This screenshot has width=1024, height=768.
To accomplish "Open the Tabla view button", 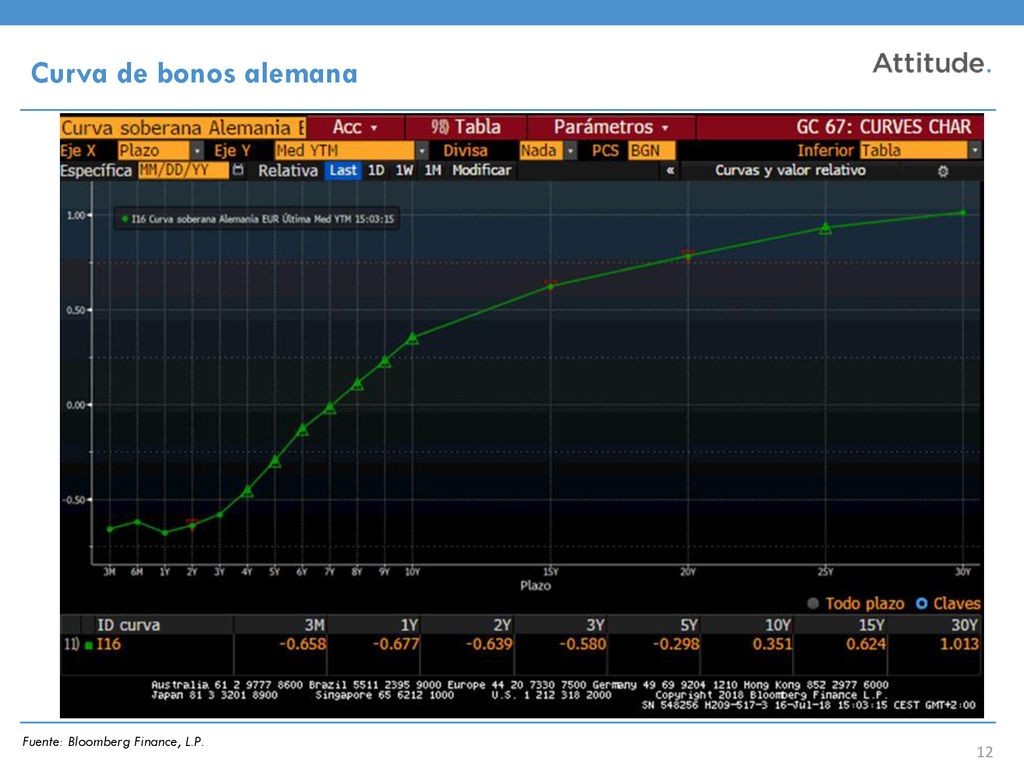I will click(x=466, y=127).
